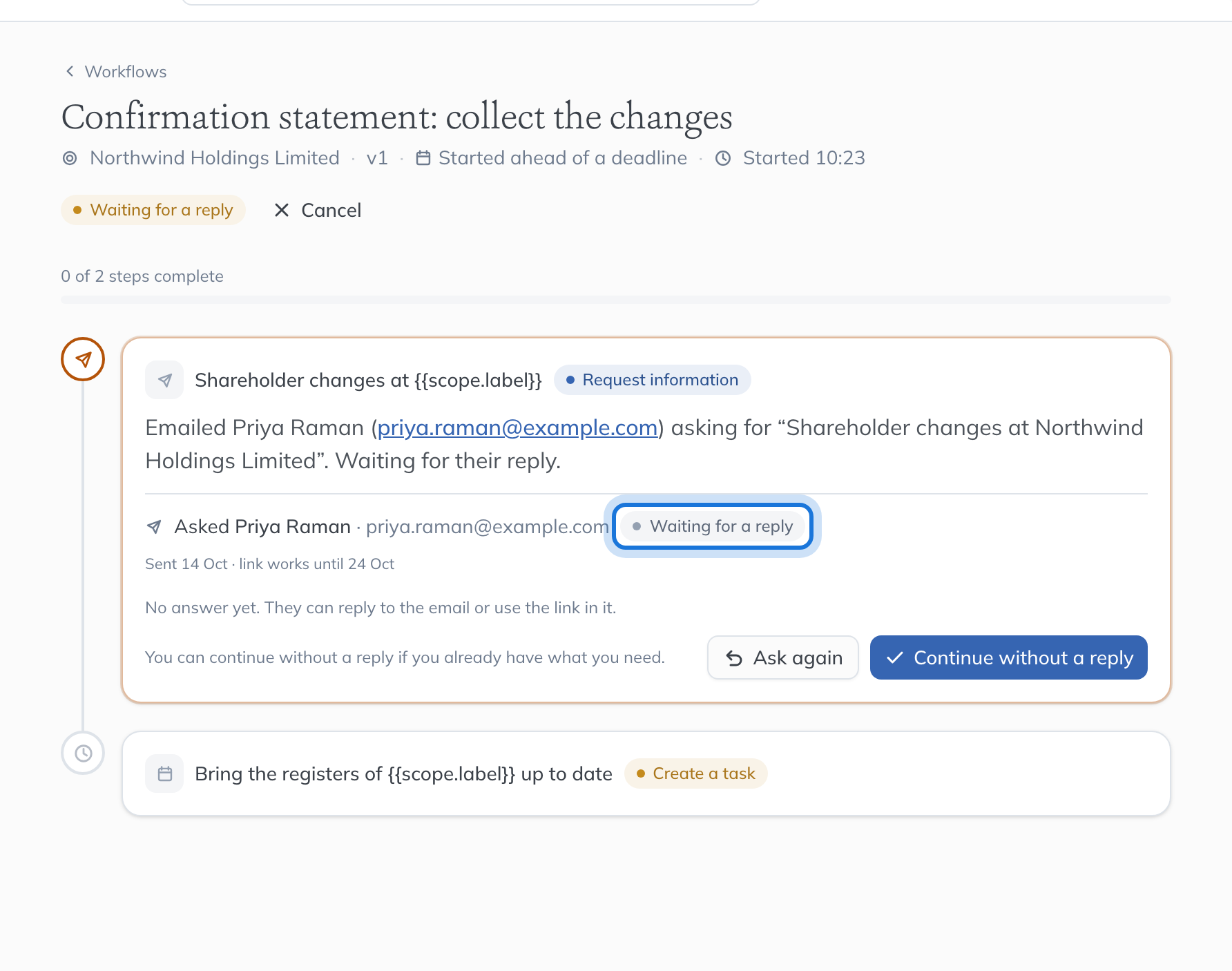Image resolution: width=1232 pixels, height=971 pixels.
Task: Click "Sent 14 Oct · link works until 24 Oct"
Action: pyautogui.click(x=270, y=564)
